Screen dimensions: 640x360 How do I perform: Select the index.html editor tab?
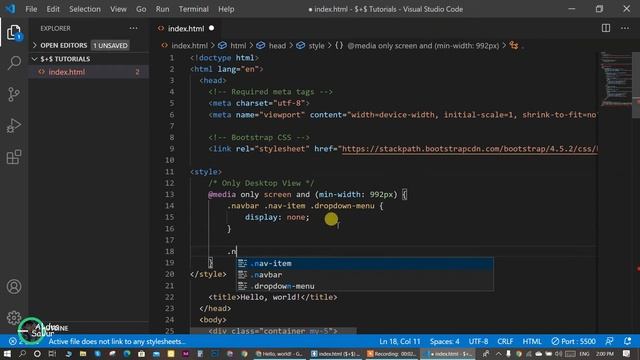coord(186,28)
